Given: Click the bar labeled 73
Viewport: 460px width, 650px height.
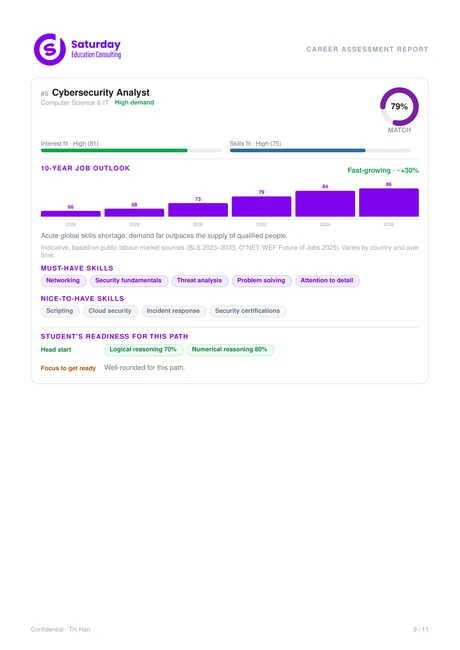Looking at the screenshot, I should click(x=198, y=210).
